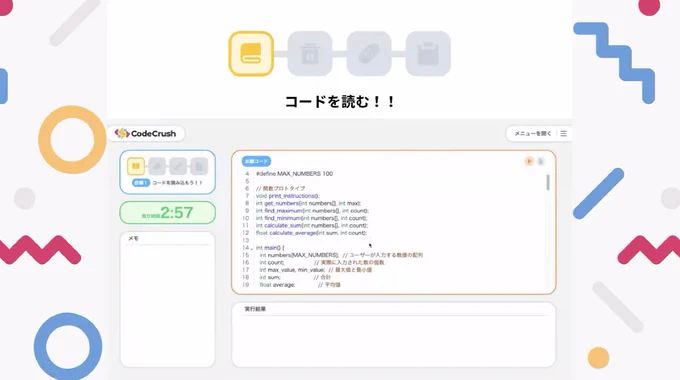Image resolution: width=680 pixels, height=380 pixels.
Task: Click the large trash can step icon
Action: pyautogui.click(x=310, y=54)
